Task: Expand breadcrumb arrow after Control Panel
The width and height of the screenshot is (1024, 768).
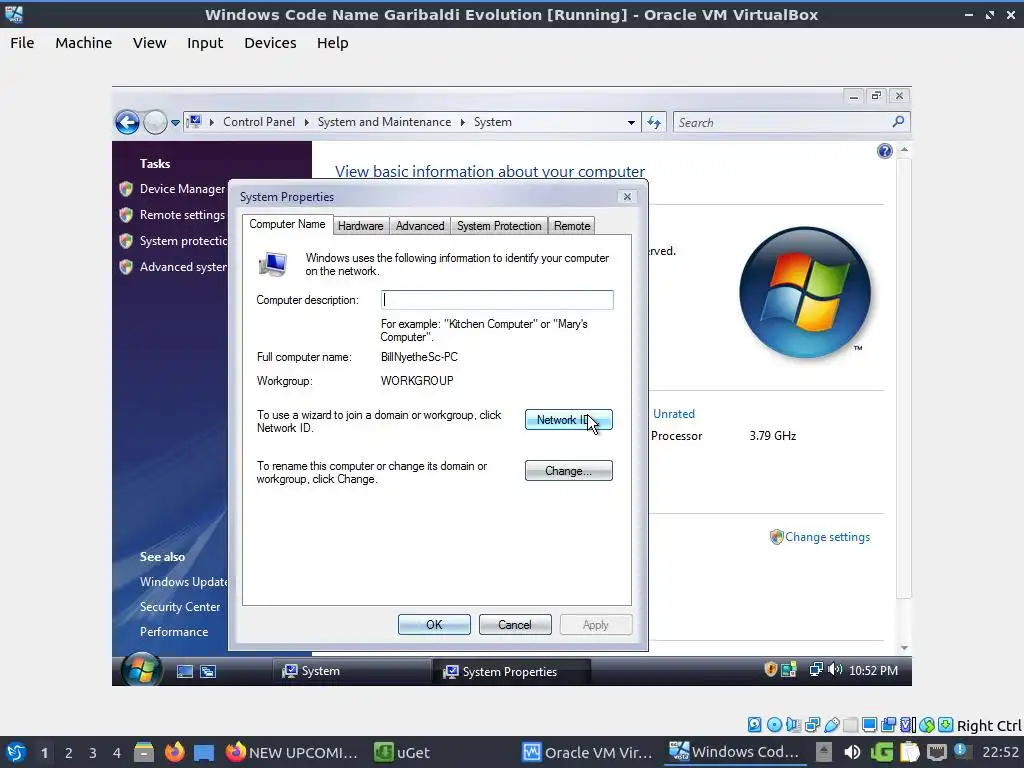Action: [306, 122]
